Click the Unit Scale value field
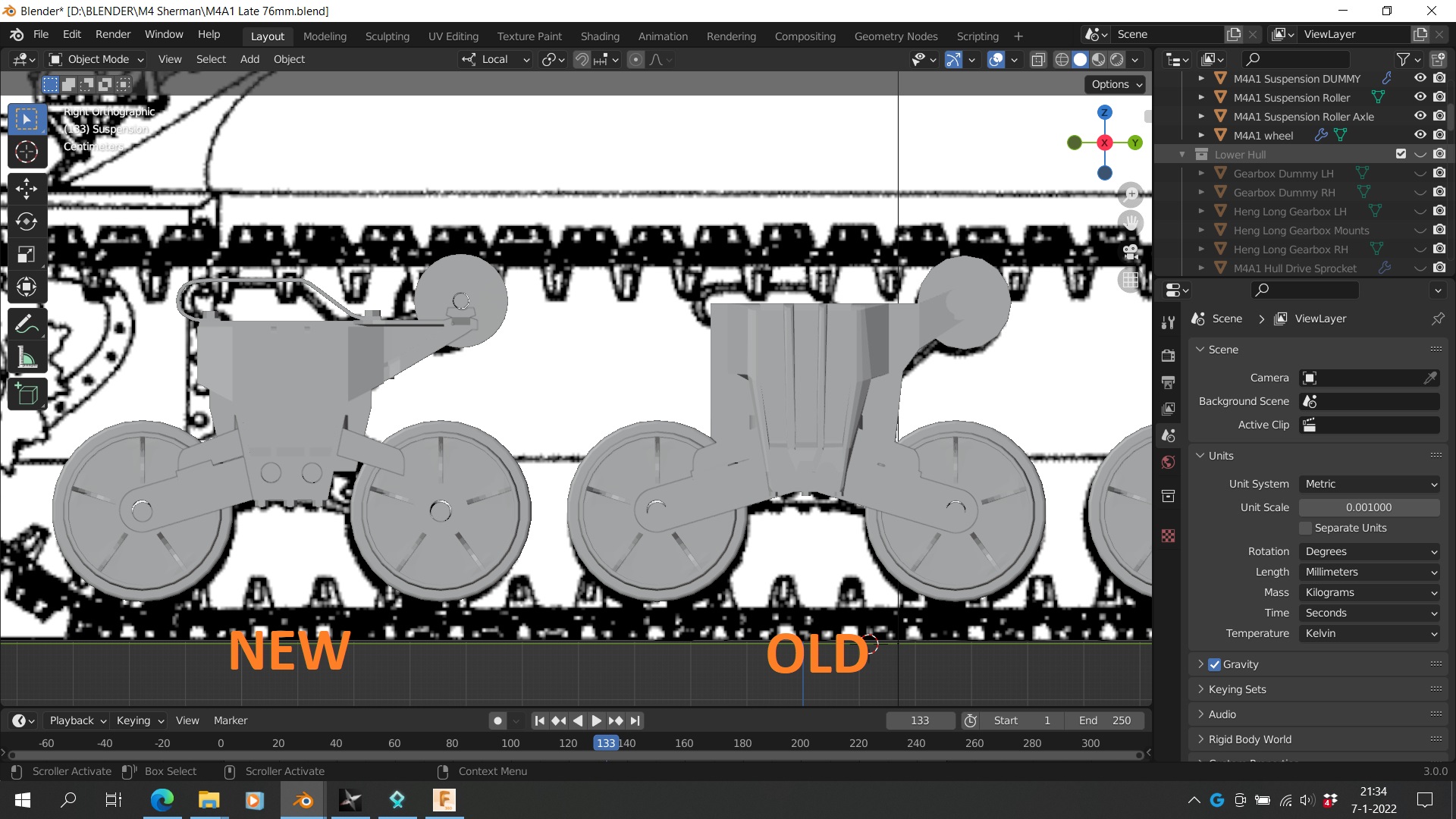This screenshot has height=819, width=1456. click(1370, 507)
